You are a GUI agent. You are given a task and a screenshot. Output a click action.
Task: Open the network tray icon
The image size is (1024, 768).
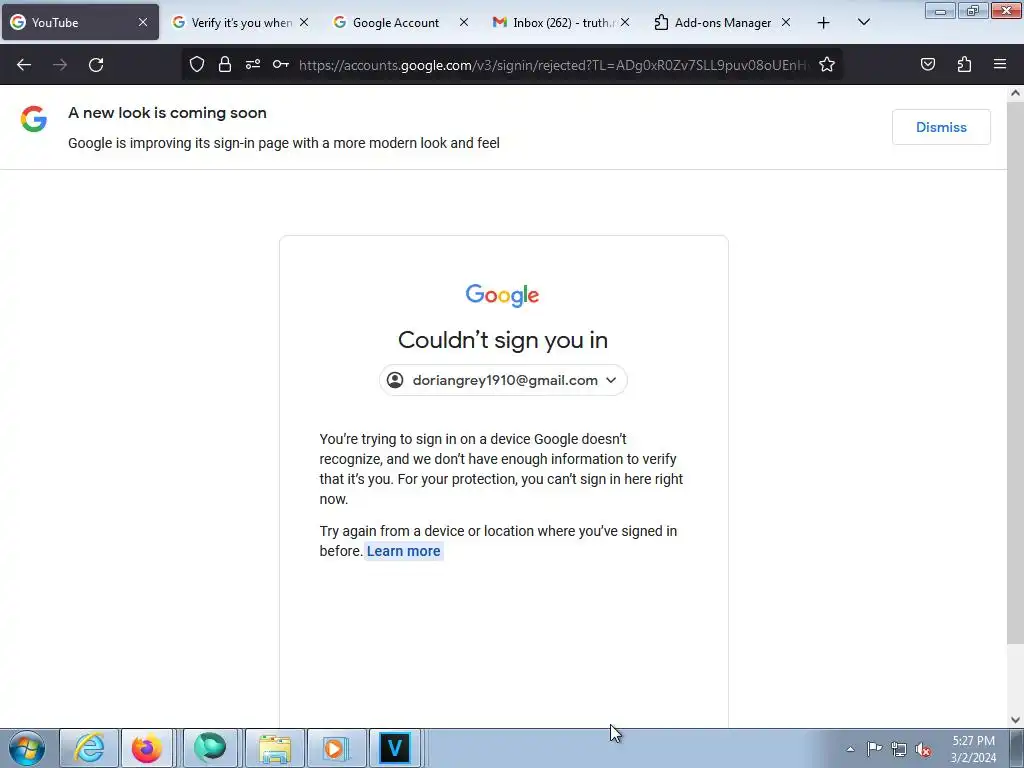899,749
